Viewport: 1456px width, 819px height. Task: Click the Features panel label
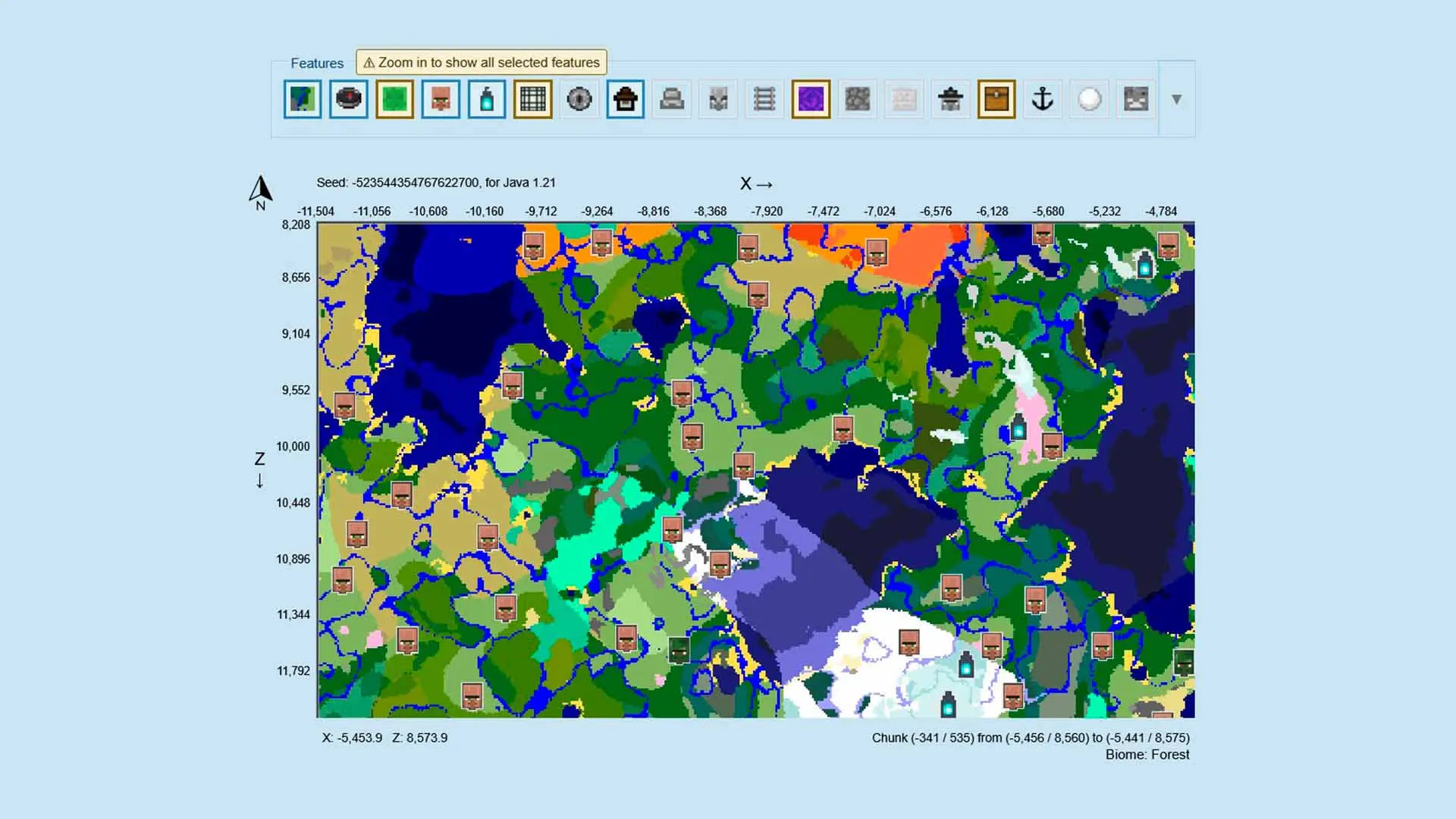pos(317,63)
